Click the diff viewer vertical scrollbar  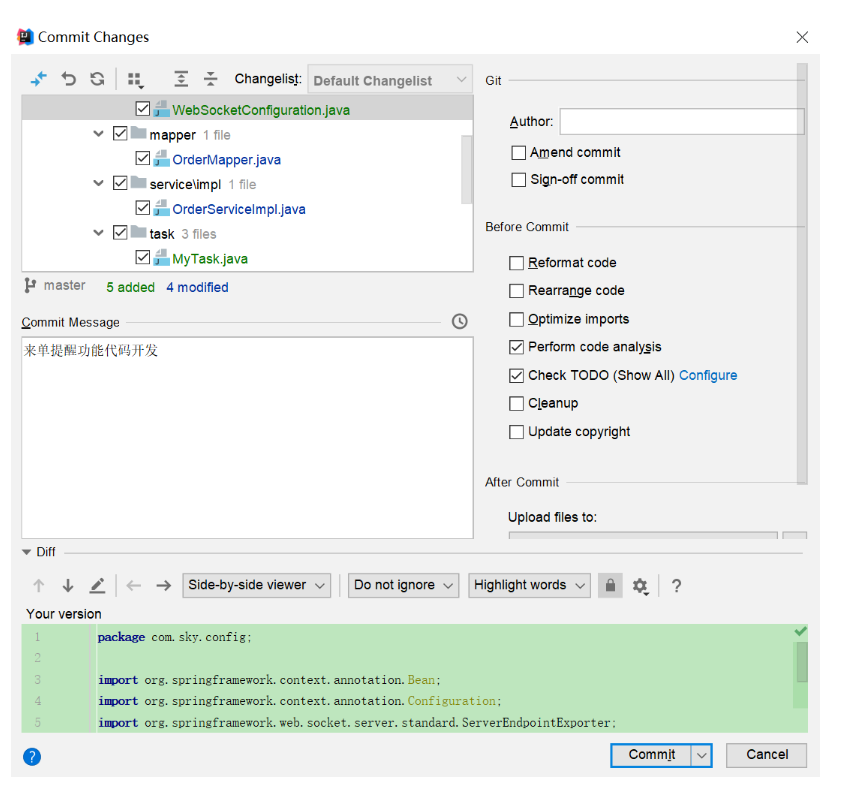pos(802,662)
